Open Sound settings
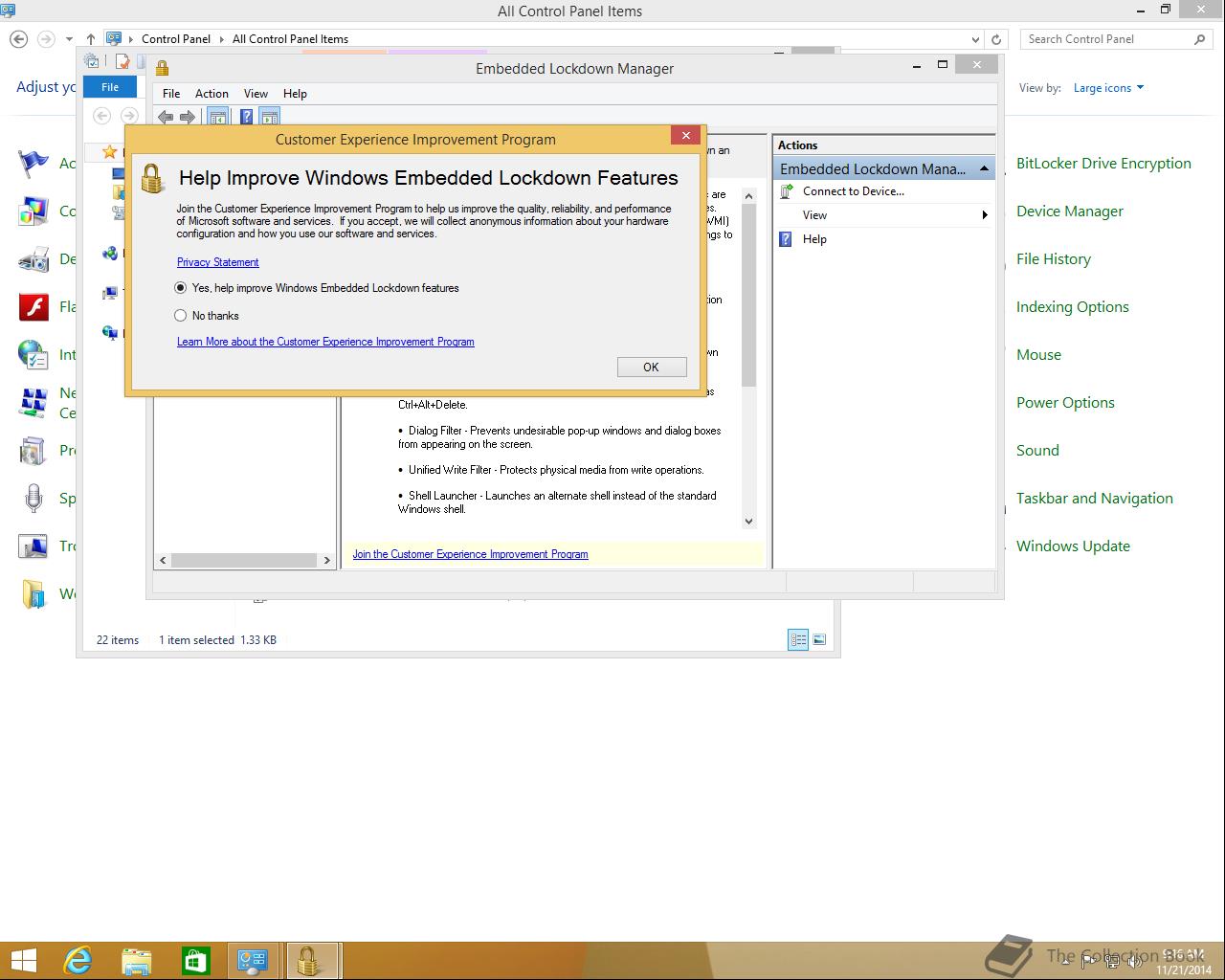The width and height of the screenshot is (1225, 980). (1037, 451)
